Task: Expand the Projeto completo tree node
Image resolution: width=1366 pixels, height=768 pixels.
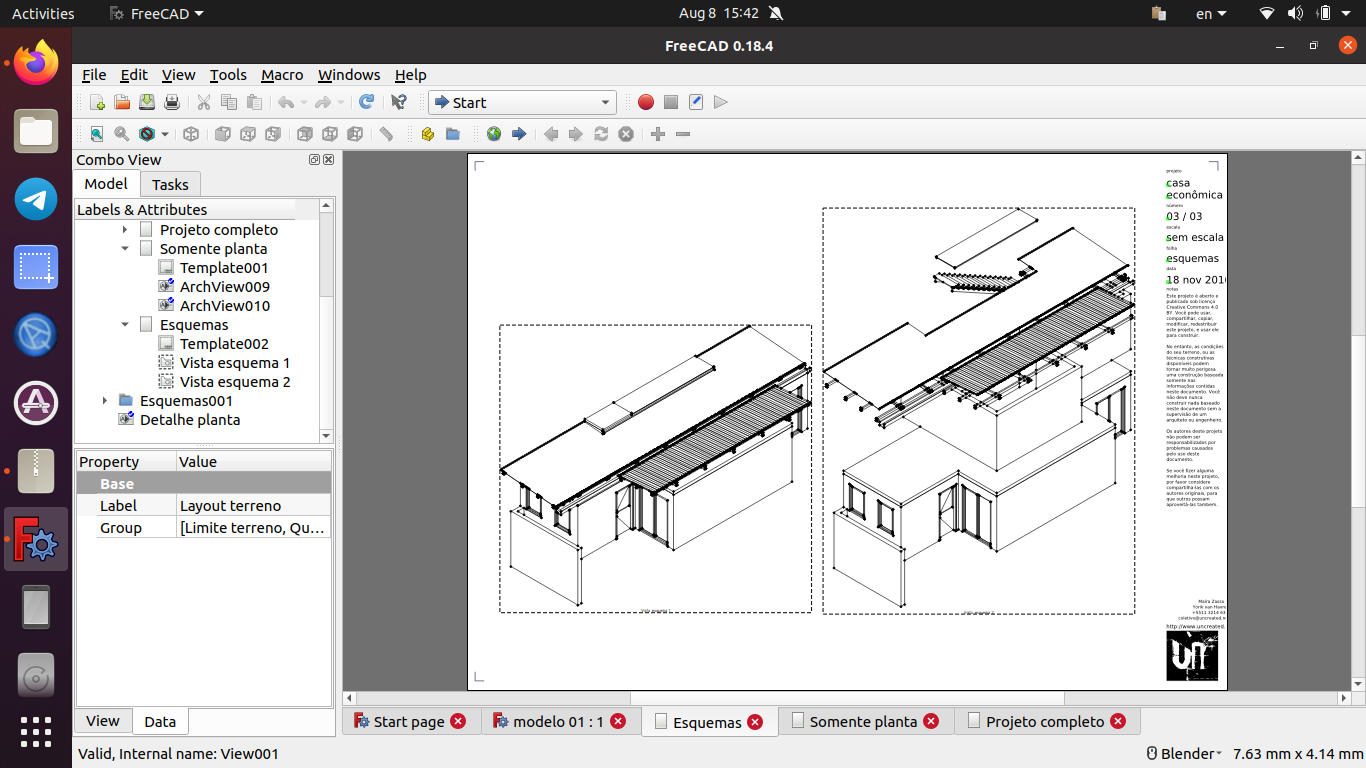Action: (125, 230)
